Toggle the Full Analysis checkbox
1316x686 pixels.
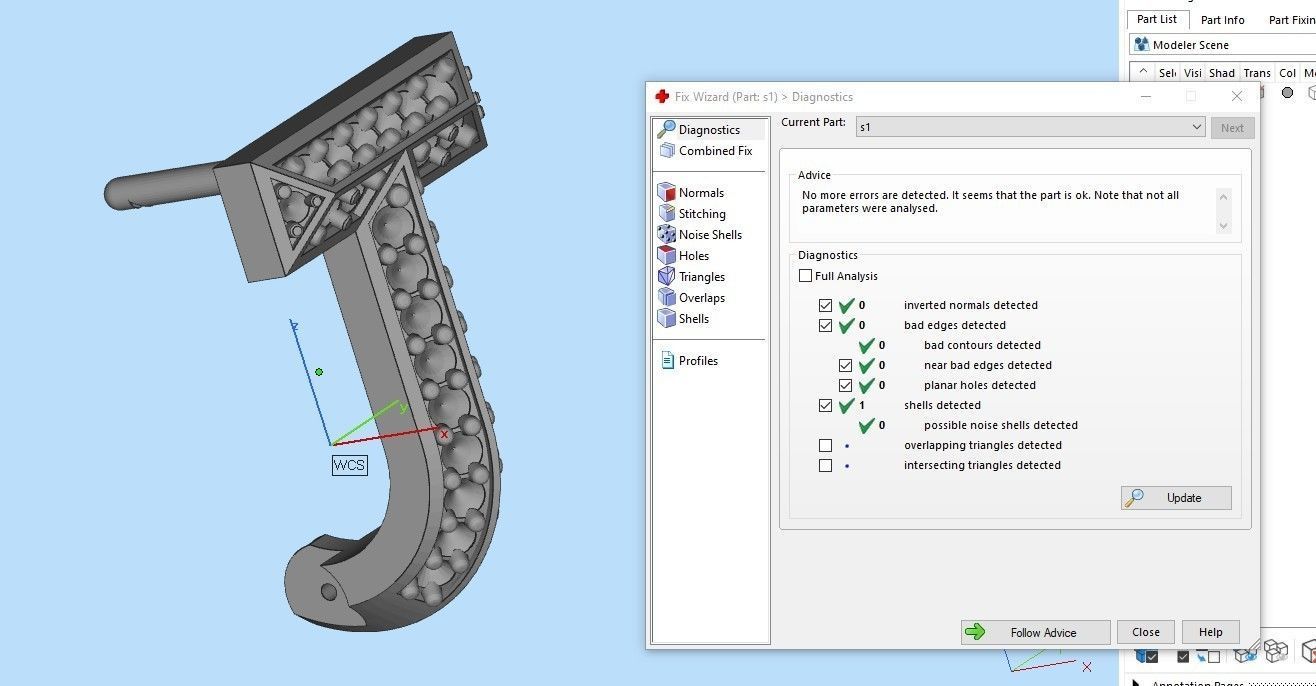[806, 276]
